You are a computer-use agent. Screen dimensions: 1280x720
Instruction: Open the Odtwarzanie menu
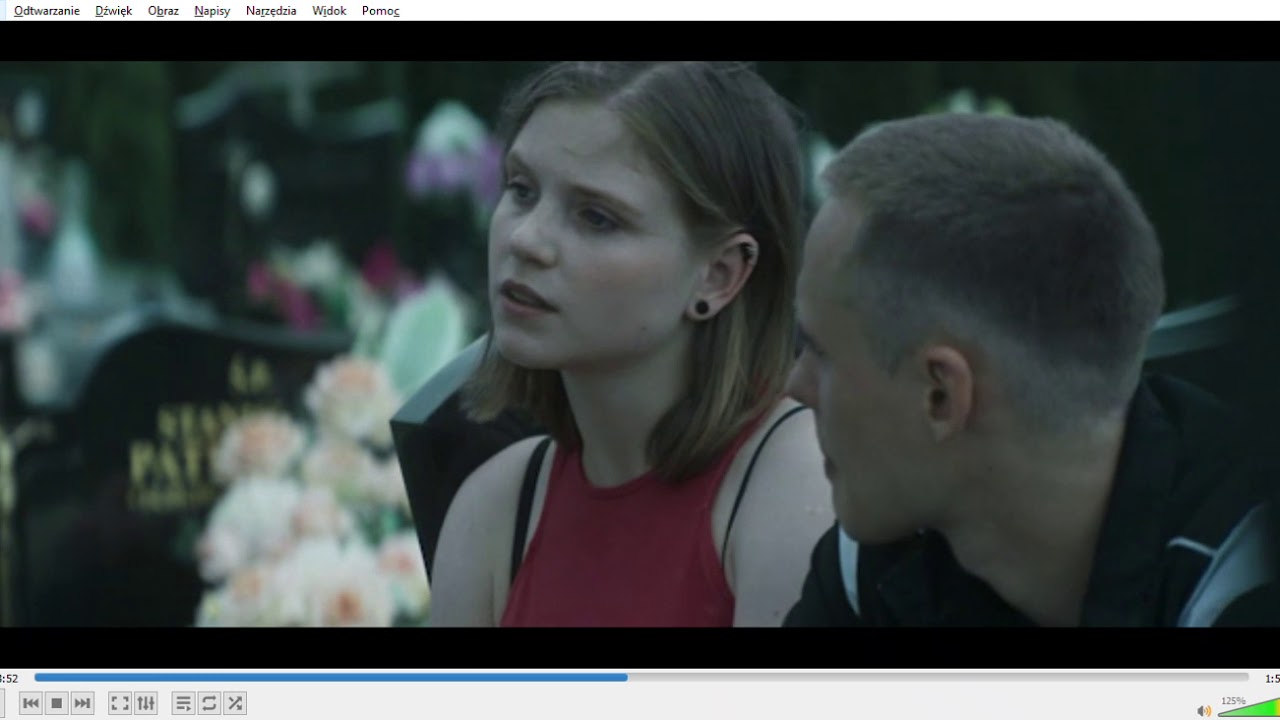point(47,11)
